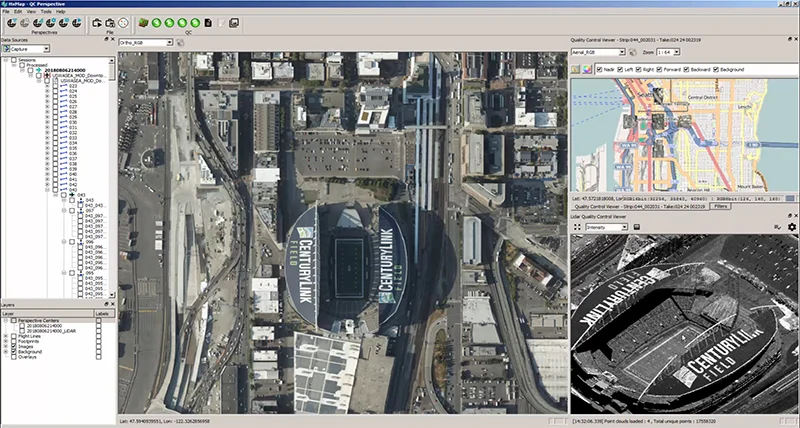Image resolution: width=800 pixels, height=428 pixels.
Task: Select the Filters tab
Action: point(720,207)
